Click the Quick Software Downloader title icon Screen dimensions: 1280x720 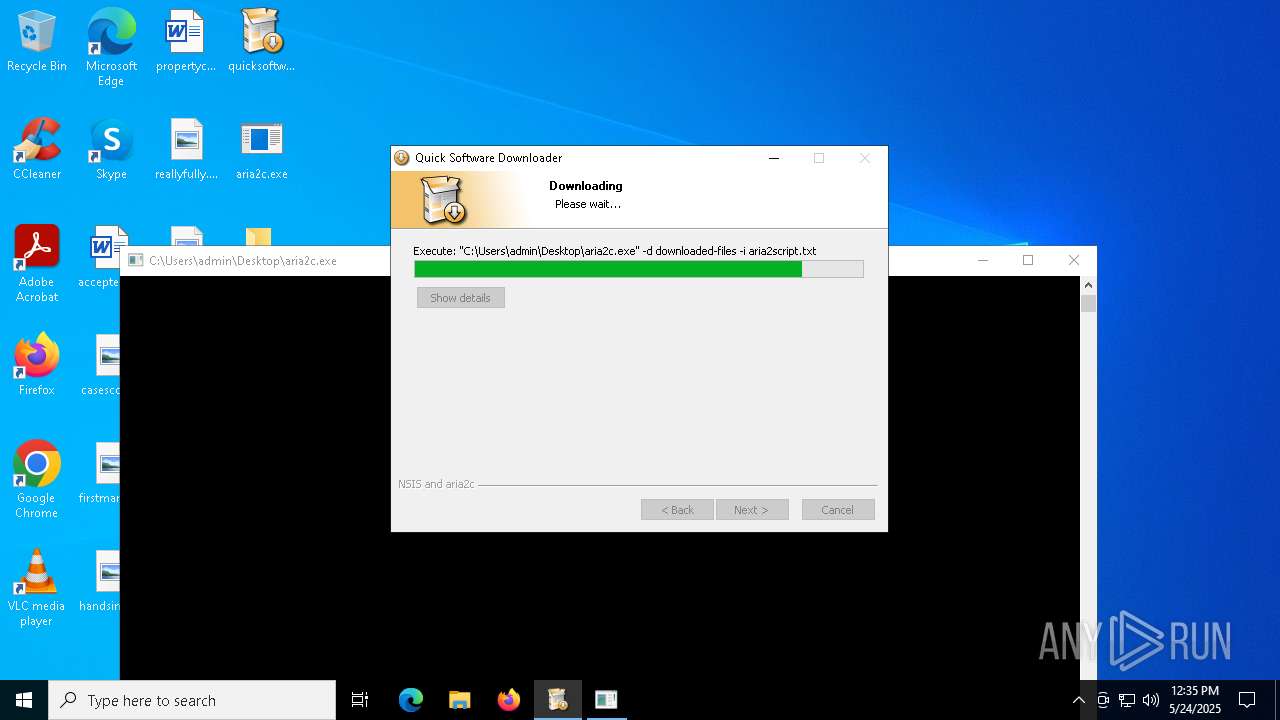click(402, 158)
